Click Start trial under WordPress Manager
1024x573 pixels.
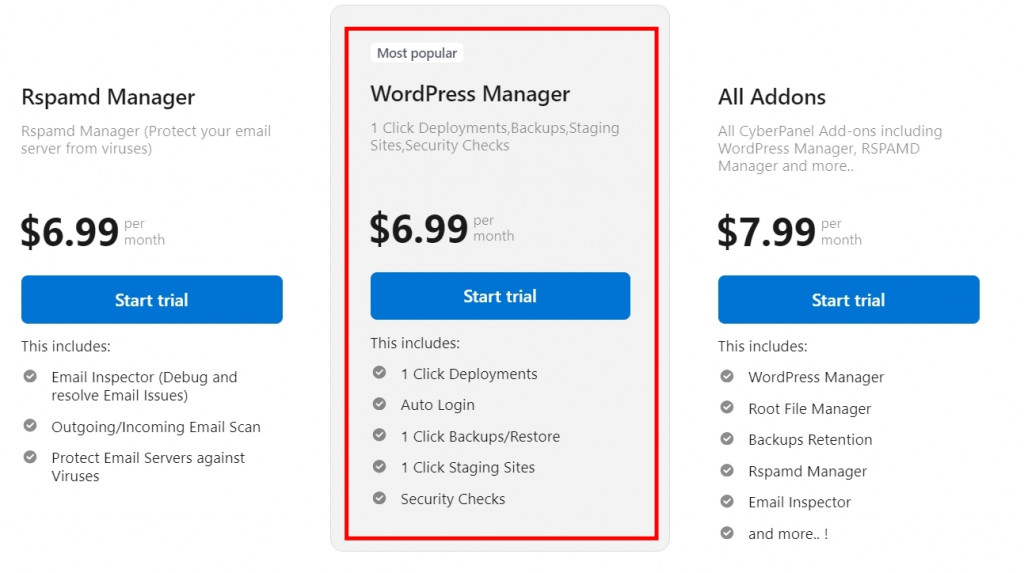pyautogui.click(x=500, y=296)
